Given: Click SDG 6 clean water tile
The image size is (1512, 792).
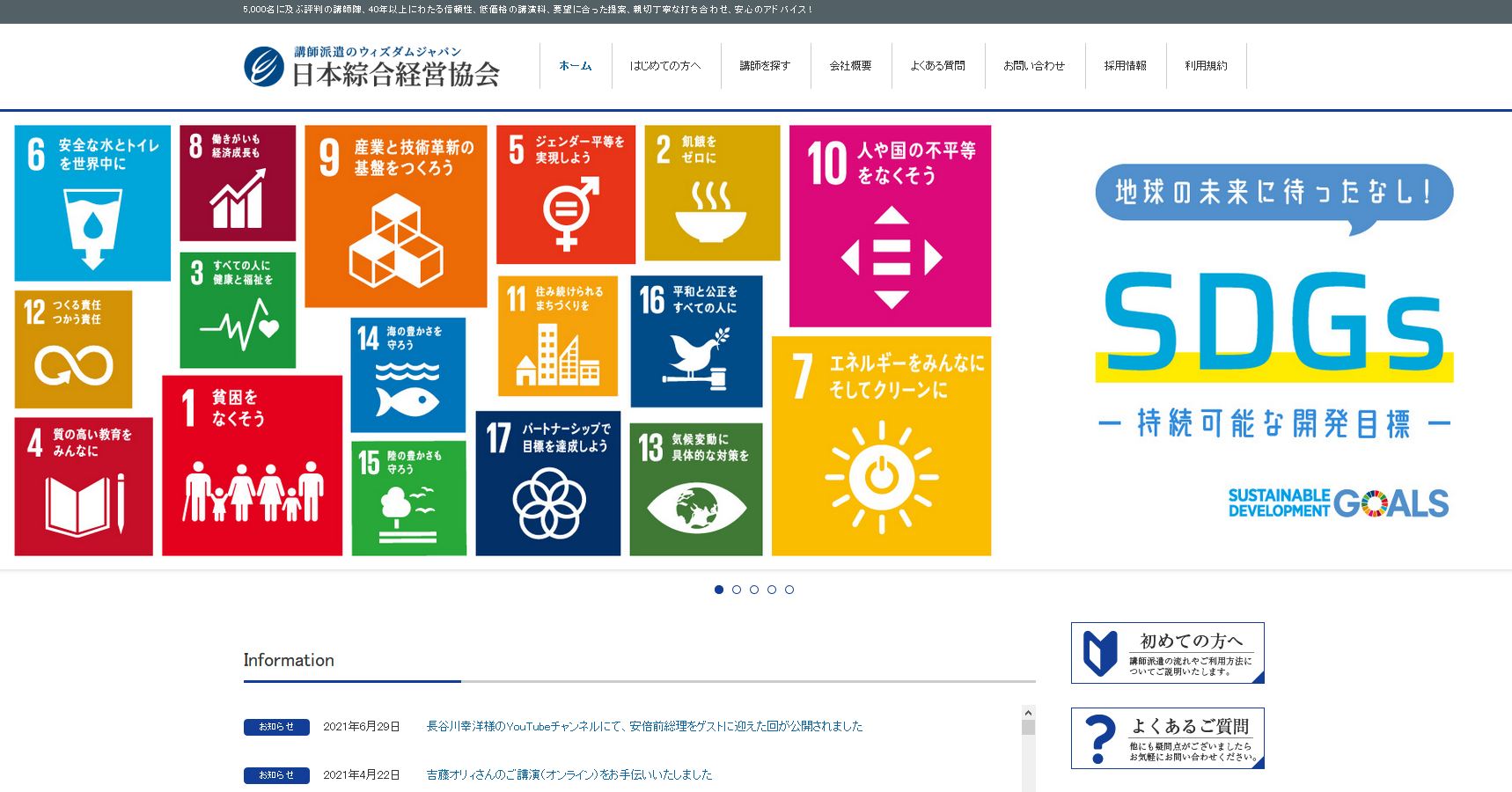Looking at the screenshot, I should pos(92,203).
